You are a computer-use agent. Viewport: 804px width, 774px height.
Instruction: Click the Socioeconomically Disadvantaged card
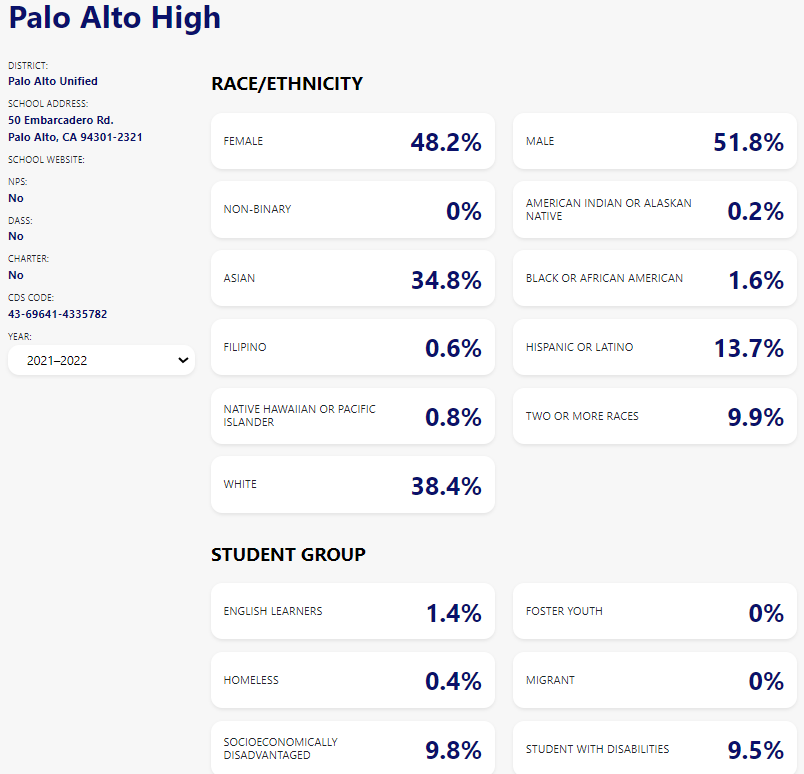(352, 748)
